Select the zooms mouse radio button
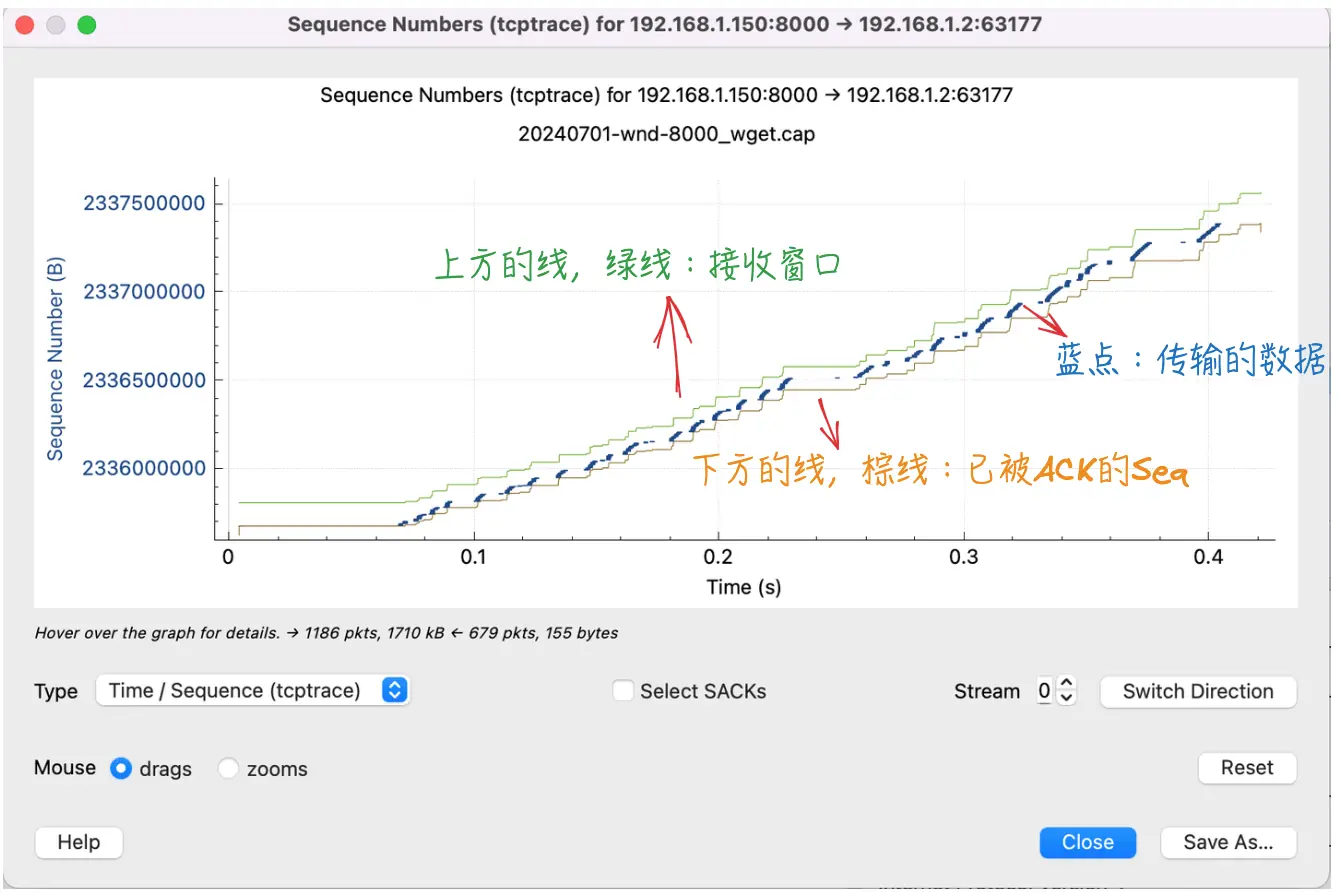Image resolution: width=1340 pixels, height=894 pixels. (x=229, y=768)
